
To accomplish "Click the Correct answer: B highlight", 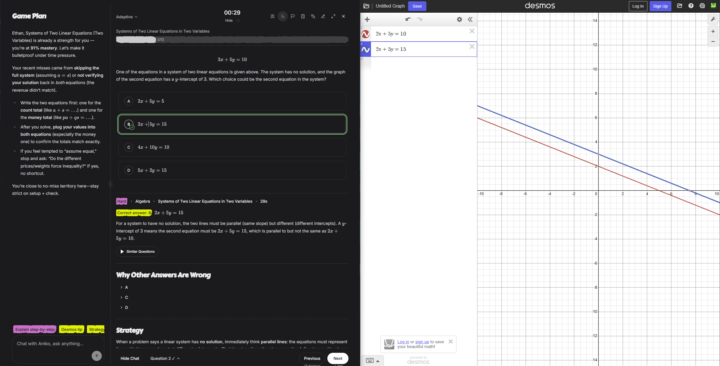I will [x=134, y=213].
